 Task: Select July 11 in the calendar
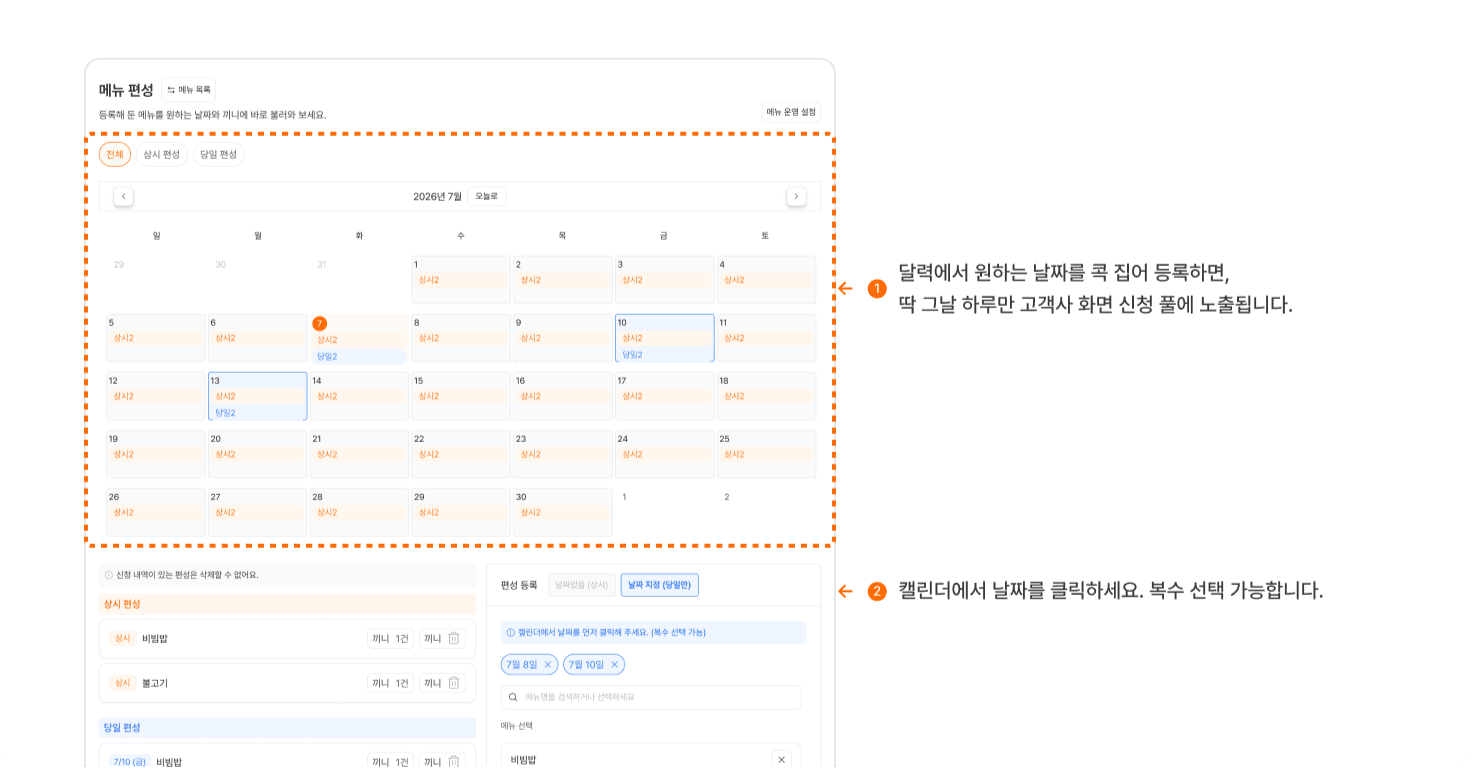[x=766, y=338]
